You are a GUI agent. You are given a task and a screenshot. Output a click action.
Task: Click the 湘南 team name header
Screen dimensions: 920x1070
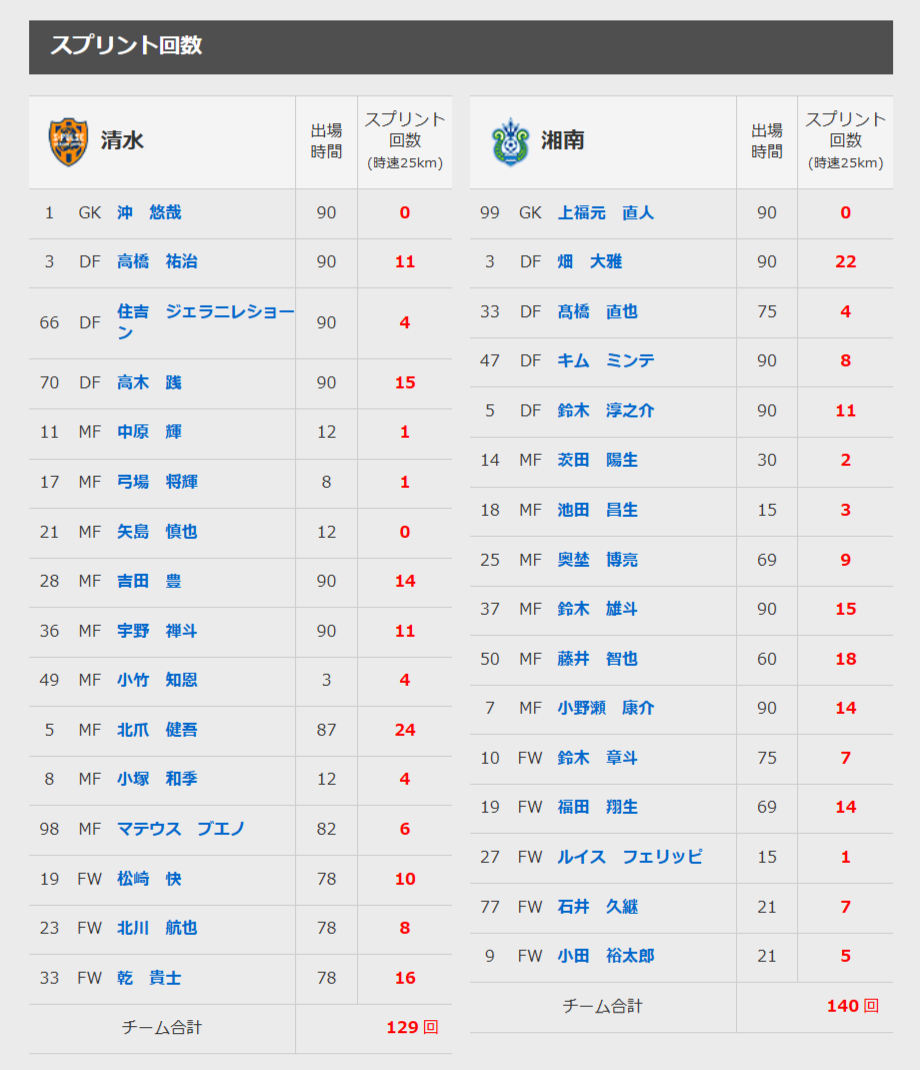click(x=563, y=141)
